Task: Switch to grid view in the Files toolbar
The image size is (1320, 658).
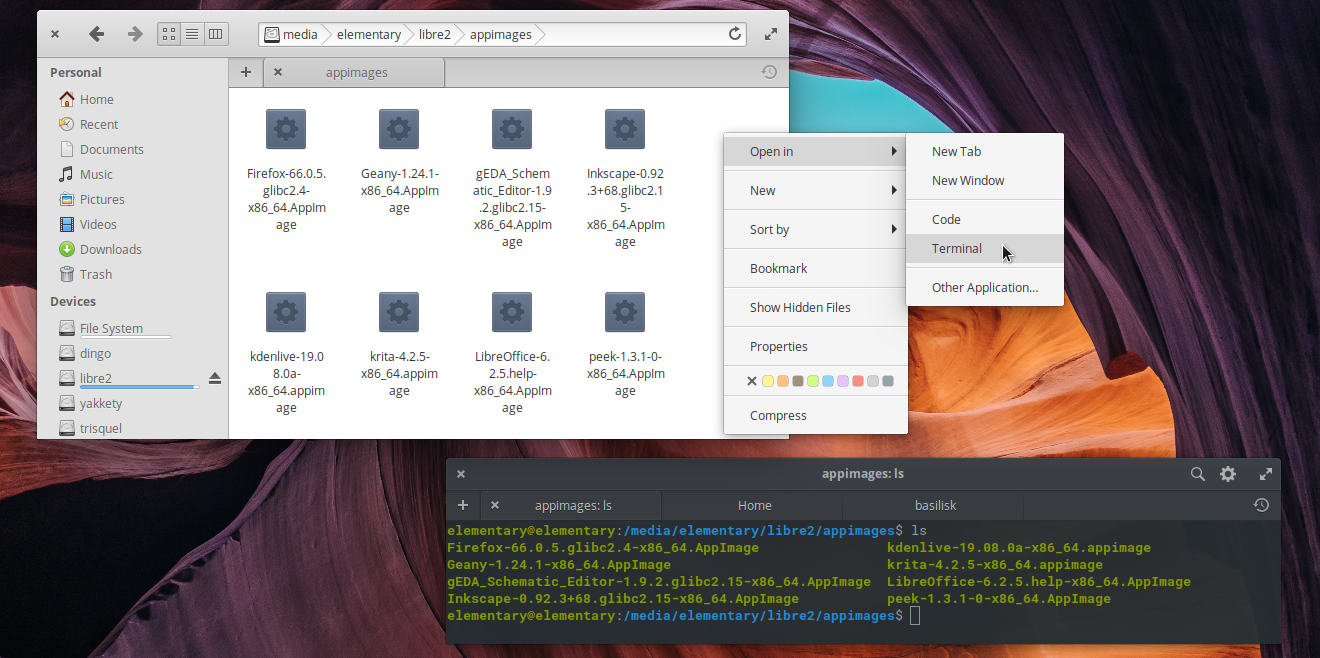Action: 168,33
